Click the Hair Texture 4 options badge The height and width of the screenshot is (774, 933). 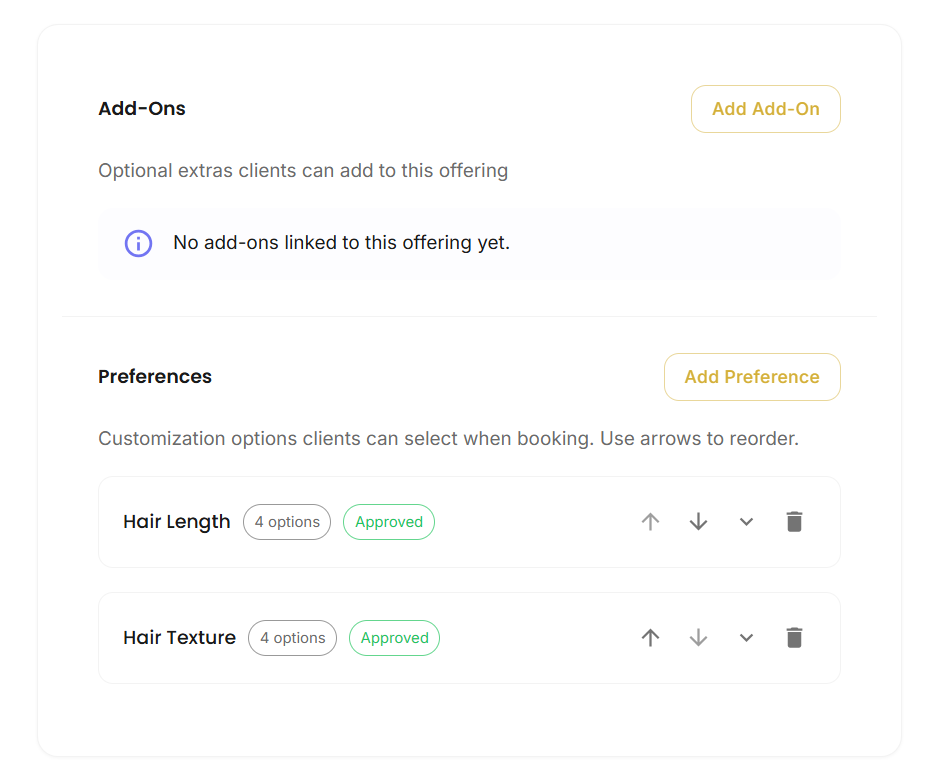292,638
